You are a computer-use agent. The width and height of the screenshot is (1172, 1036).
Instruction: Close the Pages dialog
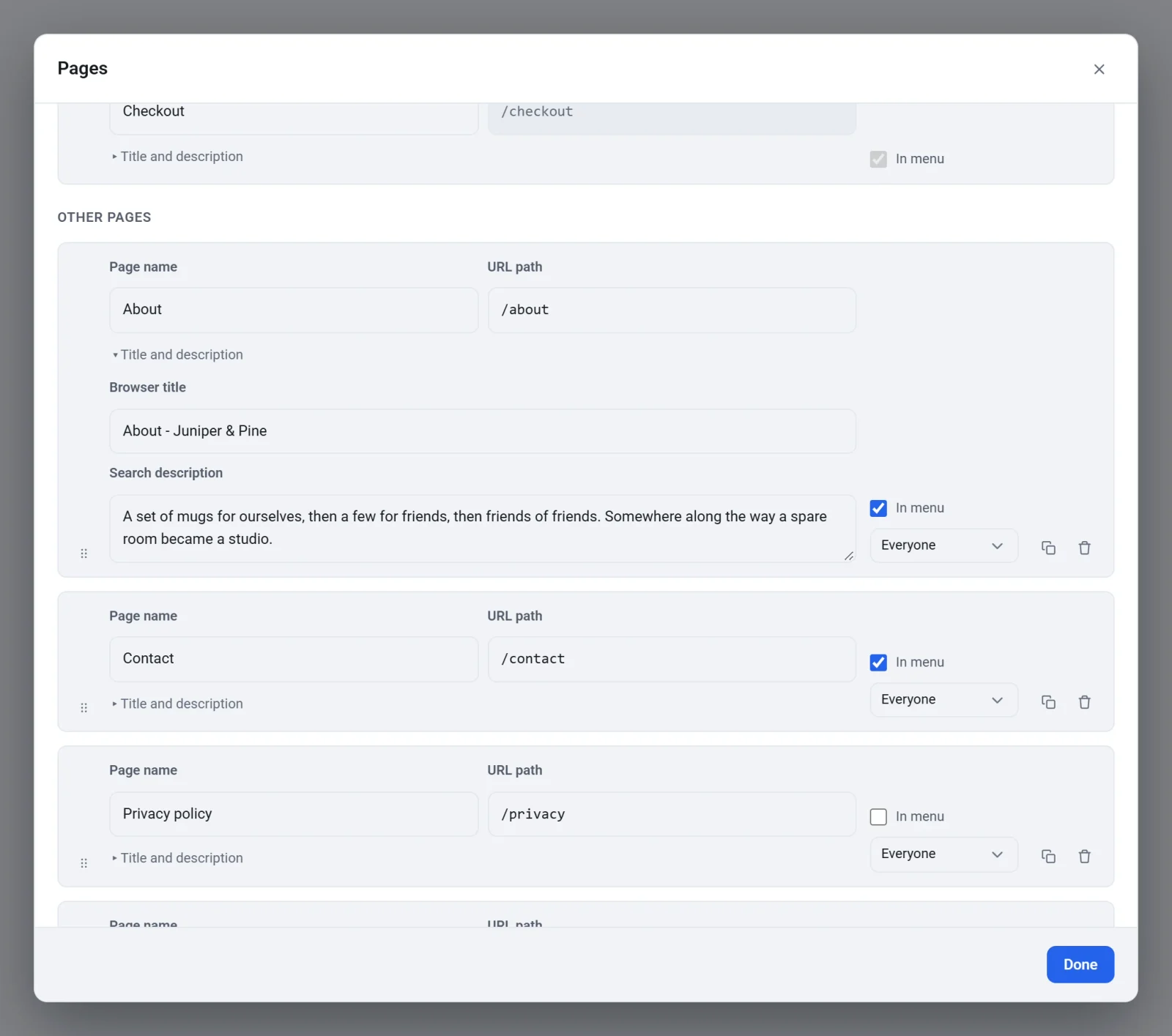coord(1099,69)
